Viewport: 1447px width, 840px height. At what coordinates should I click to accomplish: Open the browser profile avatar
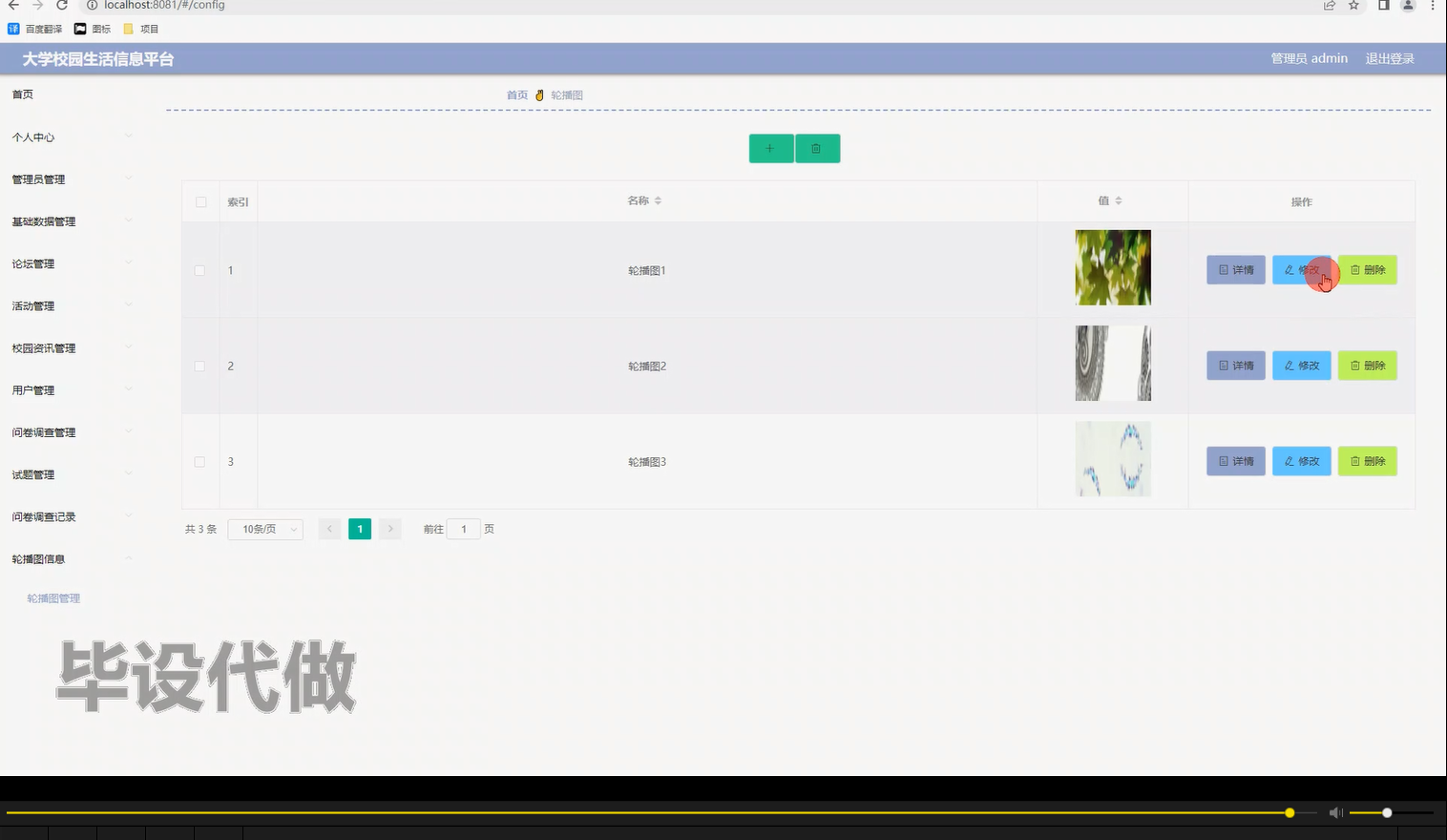pyautogui.click(x=1408, y=6)
